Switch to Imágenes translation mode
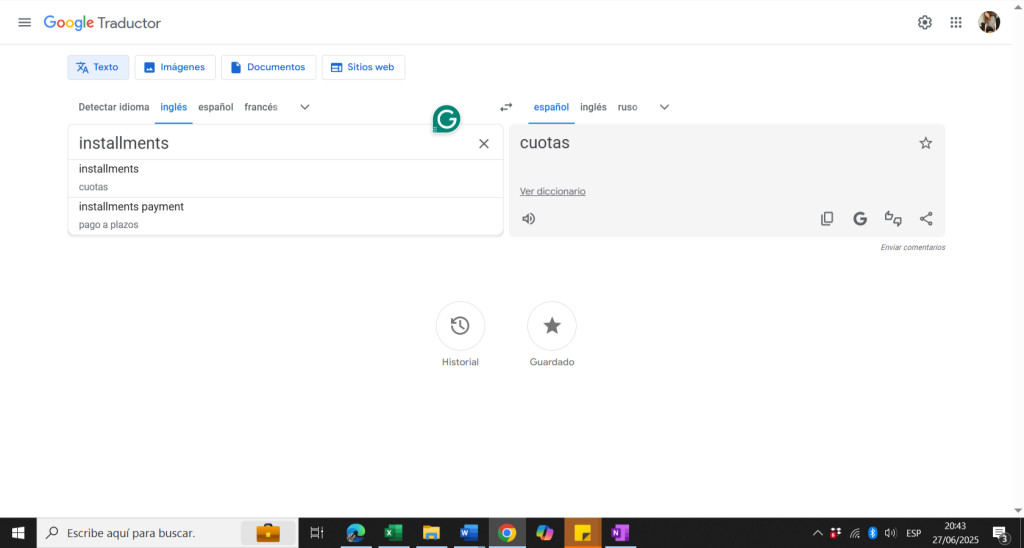1024x548 pixels. (175, 67)
